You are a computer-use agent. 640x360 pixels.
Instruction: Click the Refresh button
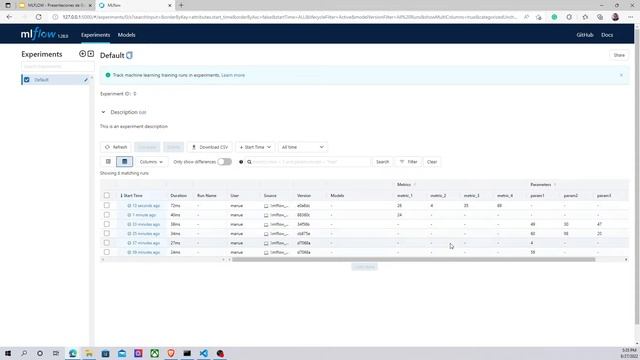coord(116,147)
